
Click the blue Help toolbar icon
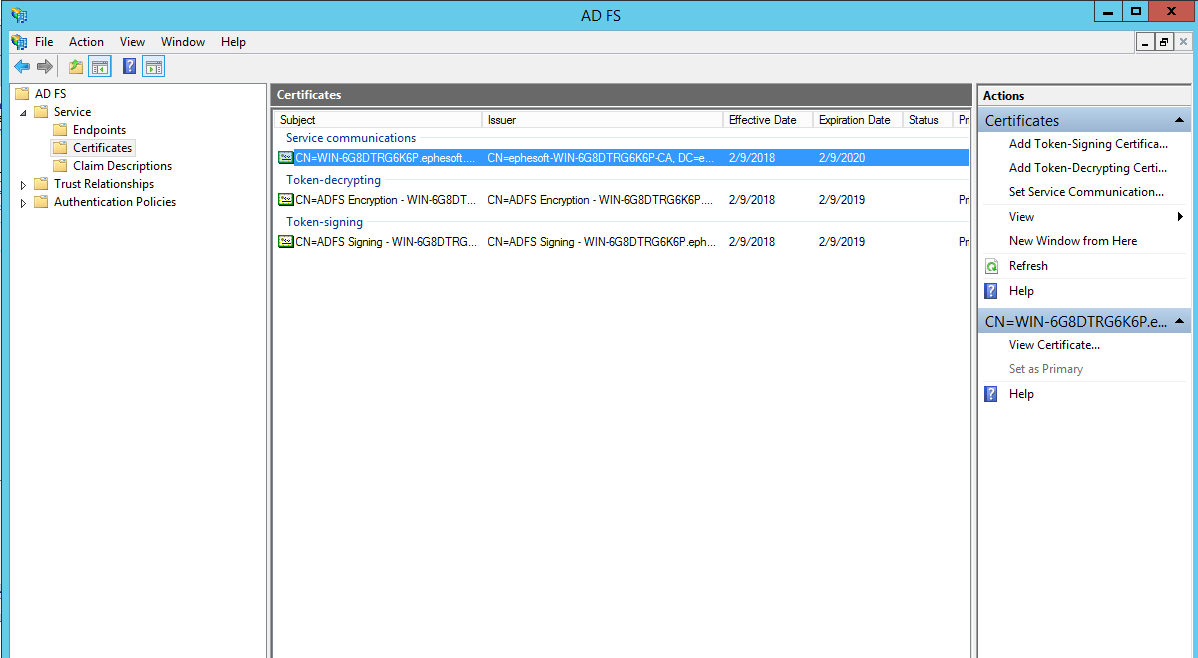click(x=130, y=66)
